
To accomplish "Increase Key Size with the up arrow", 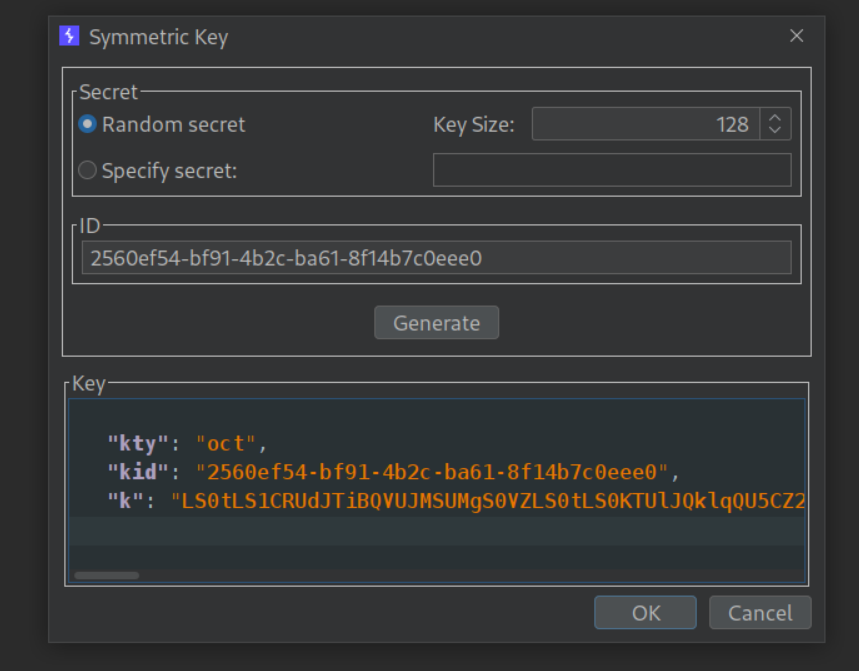I will pyautogui.click(x=775, y=117).
